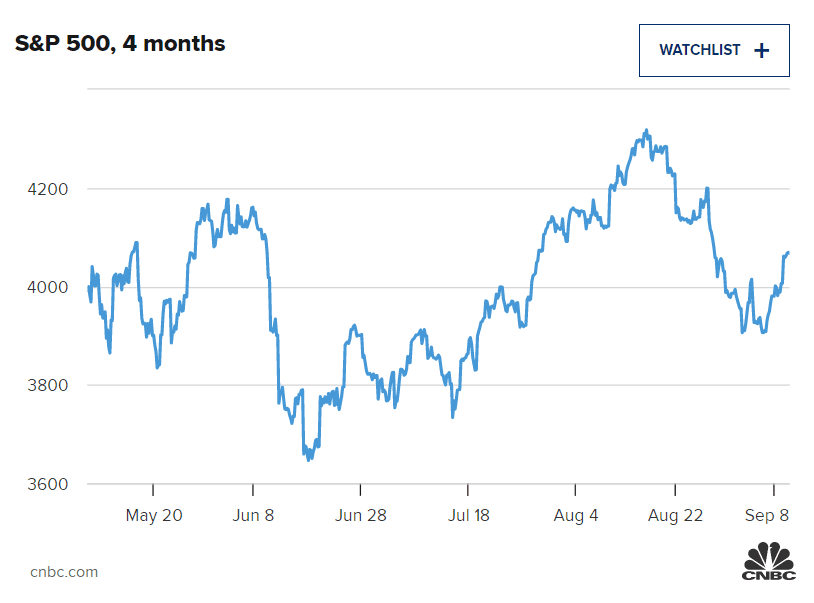Screen dimensions: 814x603
Task: Select the 3600 y-axis value
Action: (x=50, y=484)
